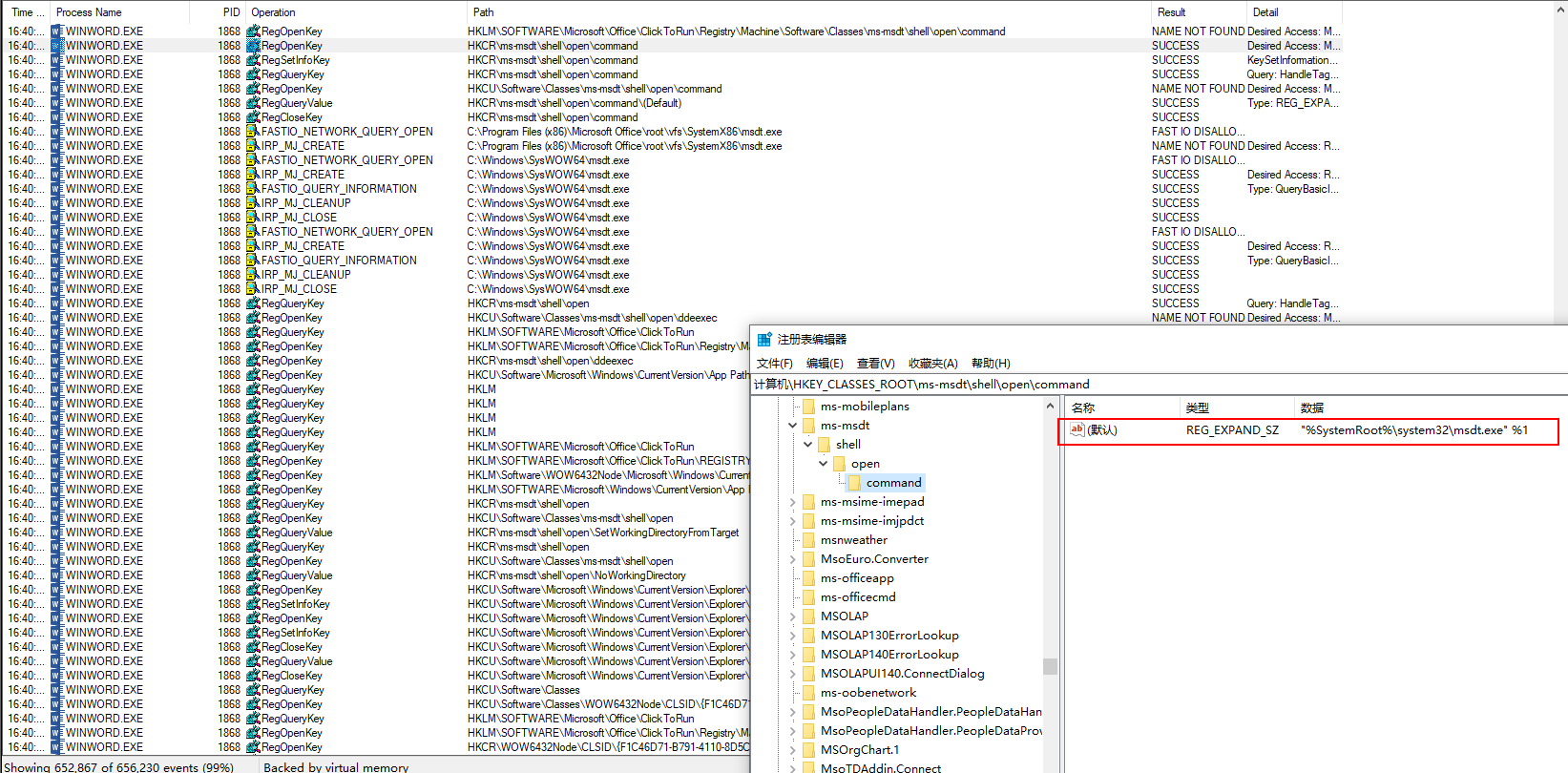Collapse the ms-msdt registry key
This screenshot has height=773, width=1568.
pyautogui.click(x=792, y=426)
